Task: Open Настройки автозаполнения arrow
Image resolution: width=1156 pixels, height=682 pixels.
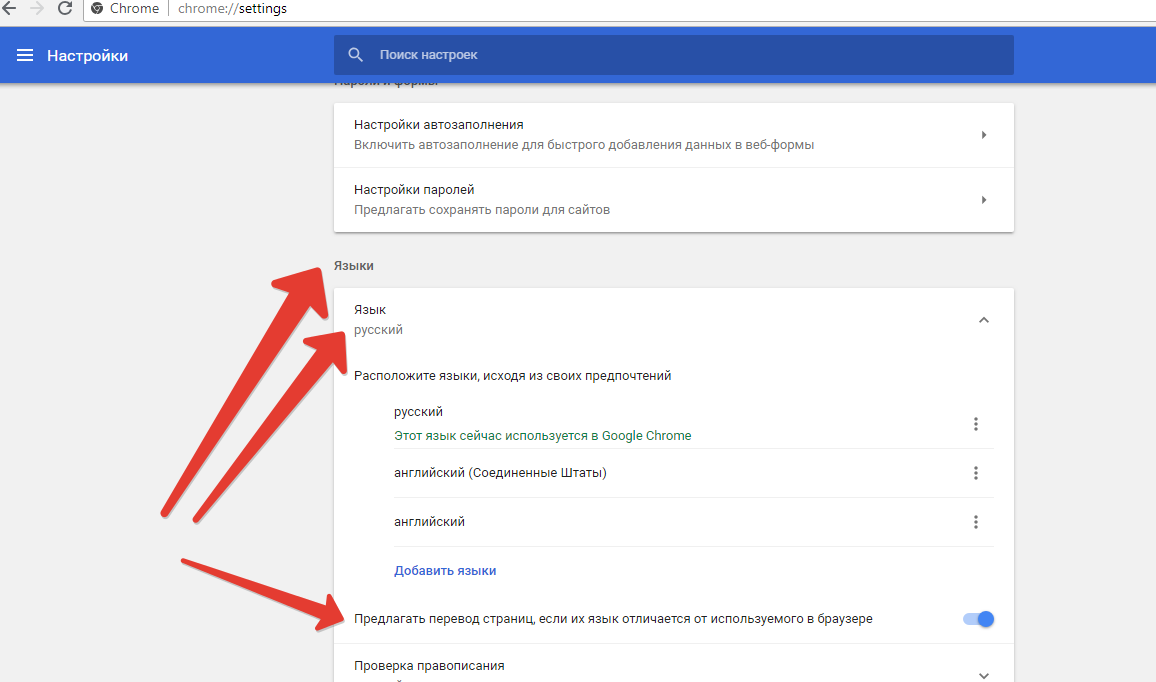Action: tap(983, 135)
